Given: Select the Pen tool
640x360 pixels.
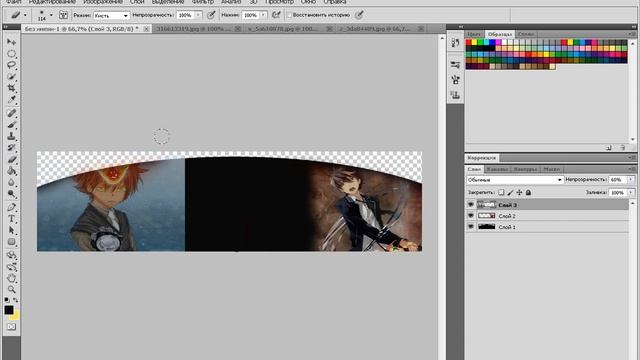Looking at the screenshot, I should pyautogui.click(x=11, y=207).
